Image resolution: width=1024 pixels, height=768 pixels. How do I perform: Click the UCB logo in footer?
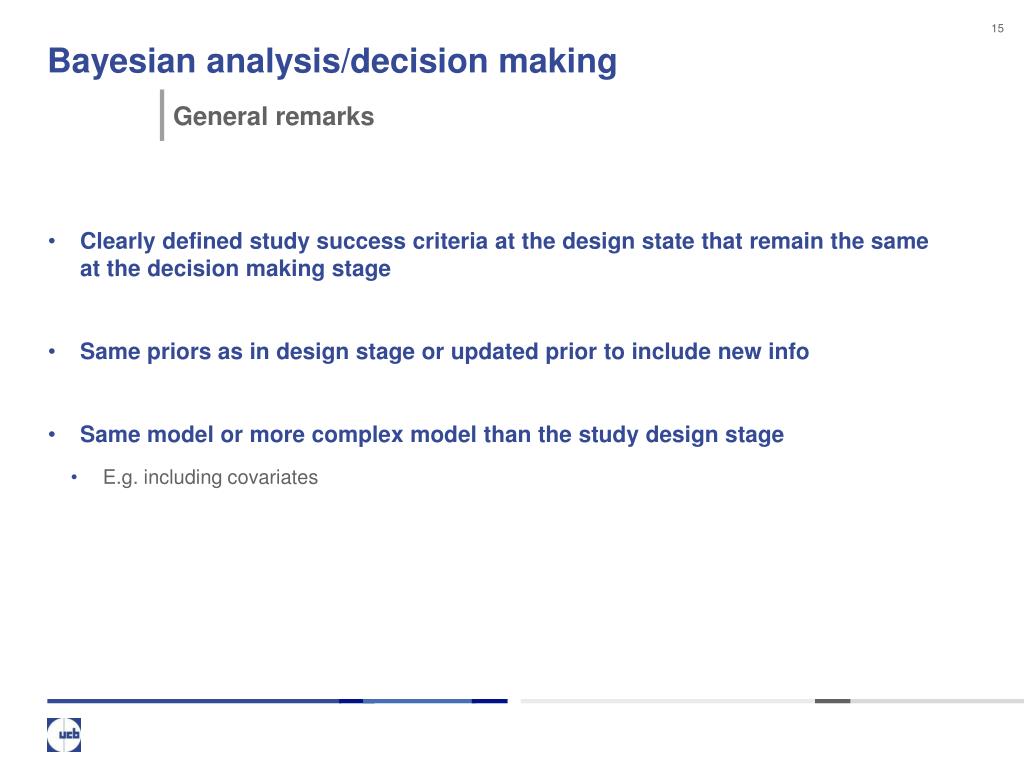[64, 735]
